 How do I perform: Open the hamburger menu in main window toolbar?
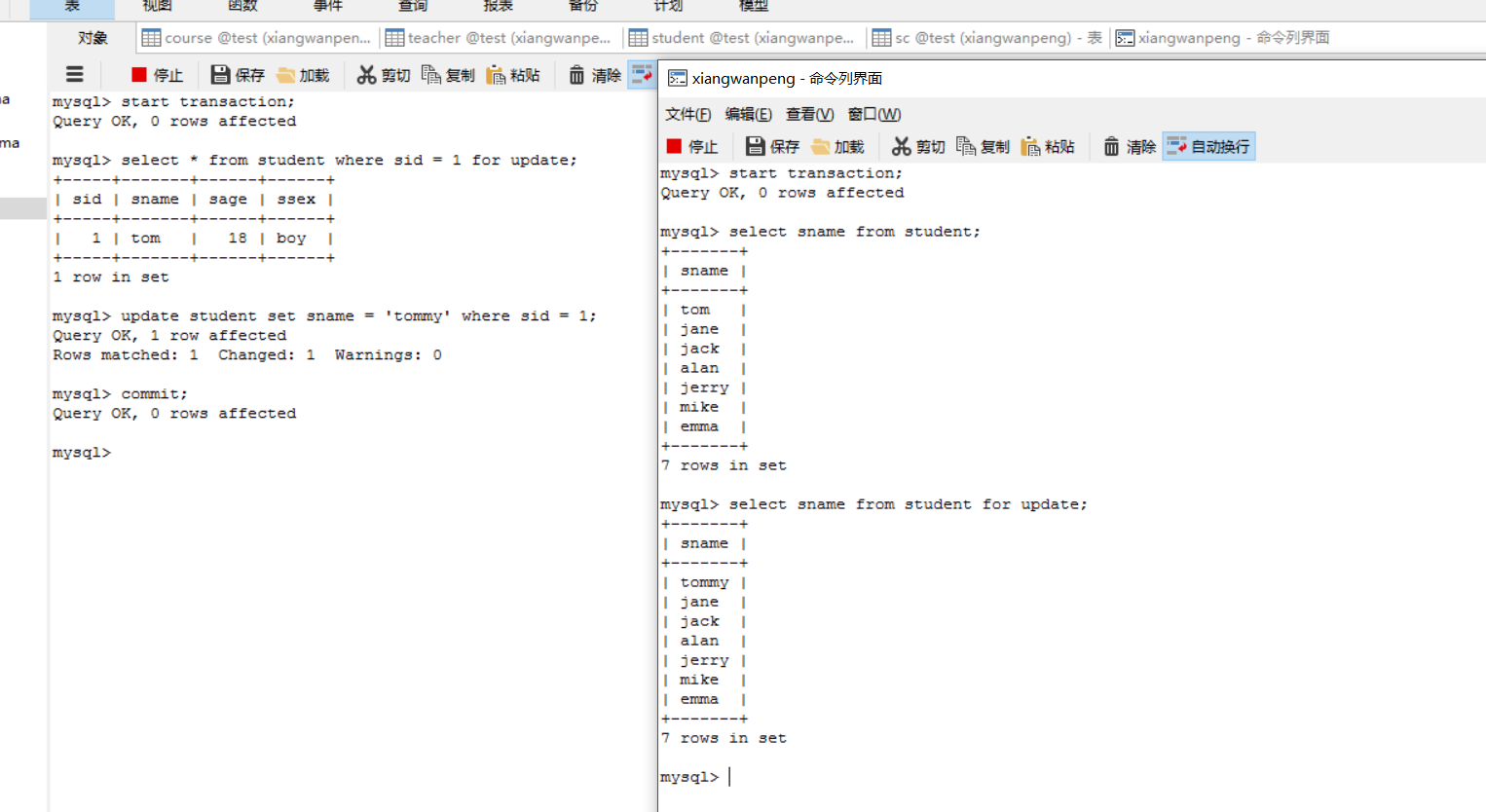coord(75,75)
